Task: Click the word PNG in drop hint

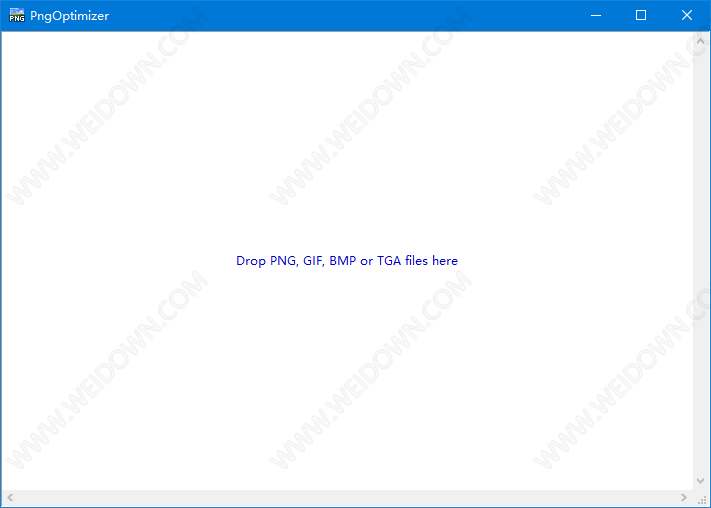Action: 283,261
